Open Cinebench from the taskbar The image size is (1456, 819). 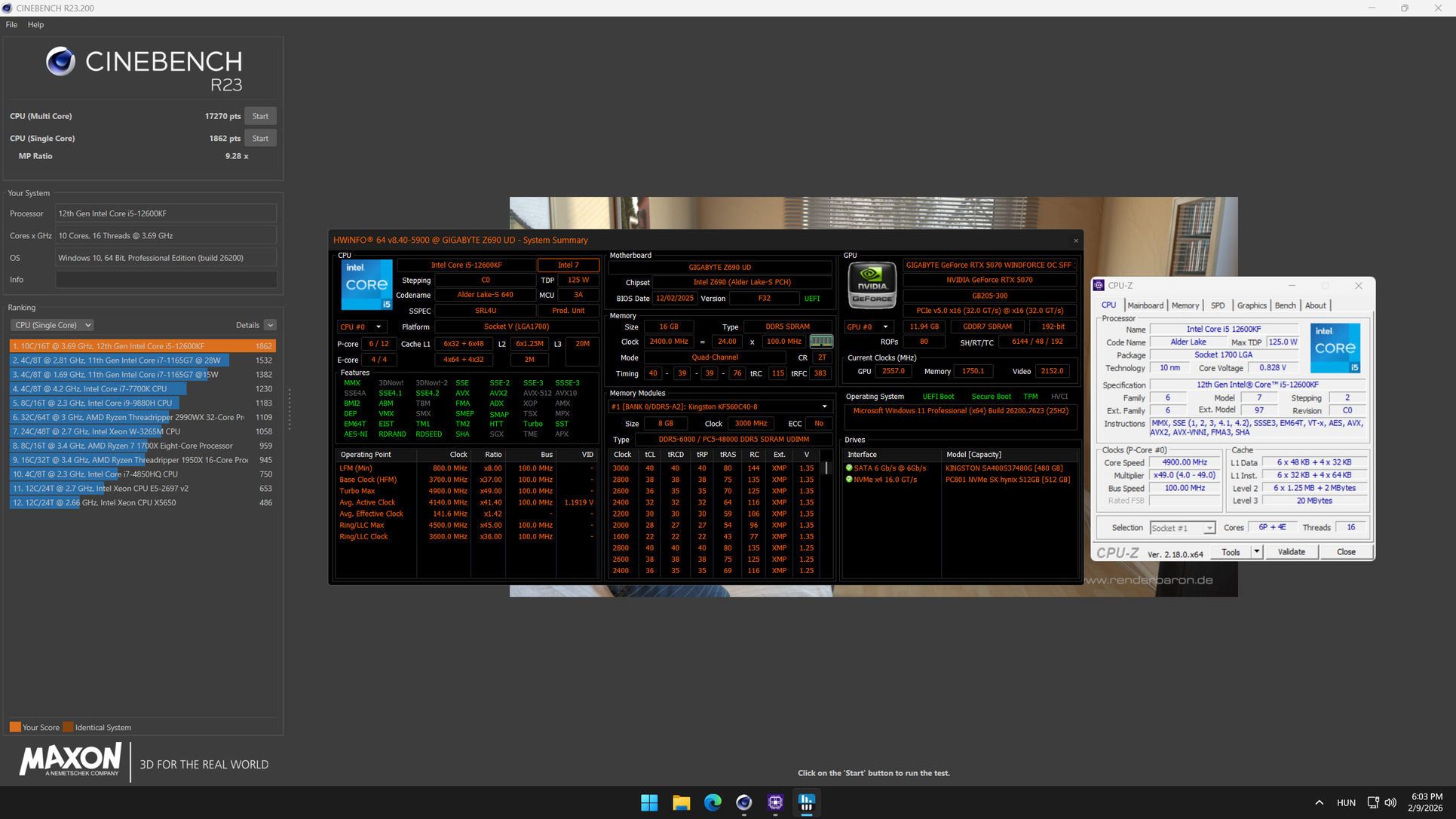[743, 802]
